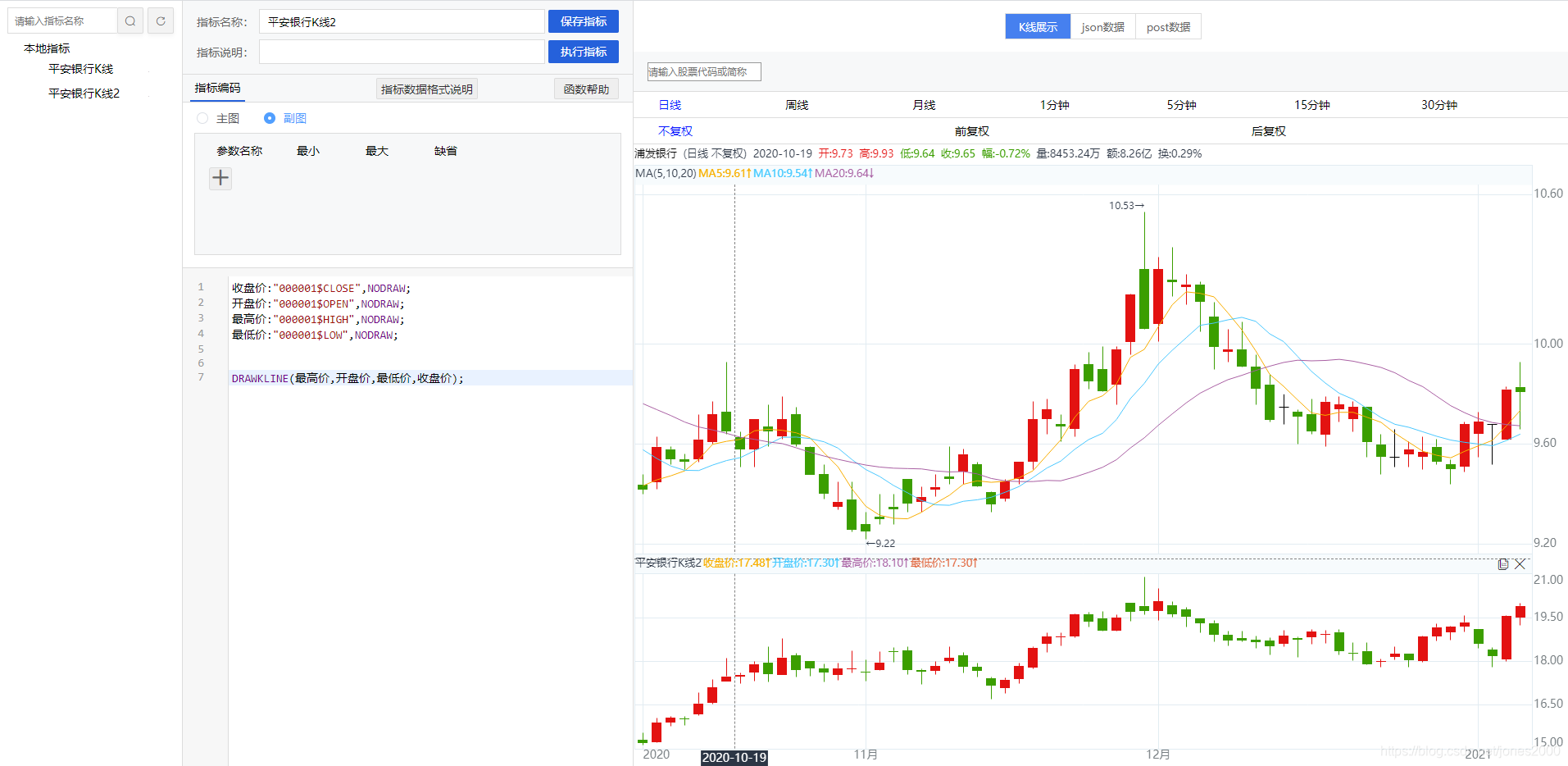Select the 15分钟 period
Viewport: 1568px width, 766px height.
tap(1311, 105)
